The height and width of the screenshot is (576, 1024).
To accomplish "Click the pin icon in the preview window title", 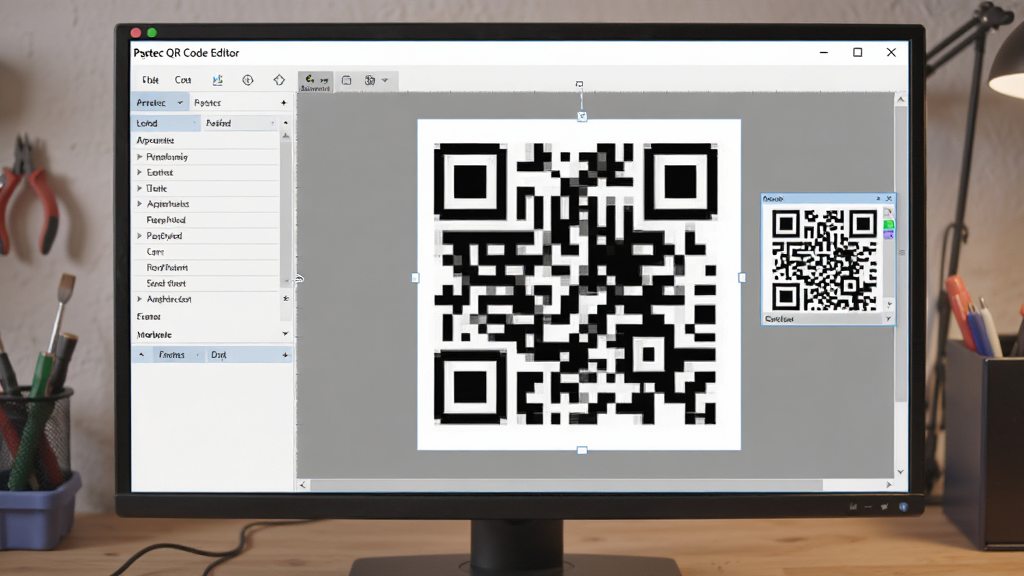I will [878, 199].
